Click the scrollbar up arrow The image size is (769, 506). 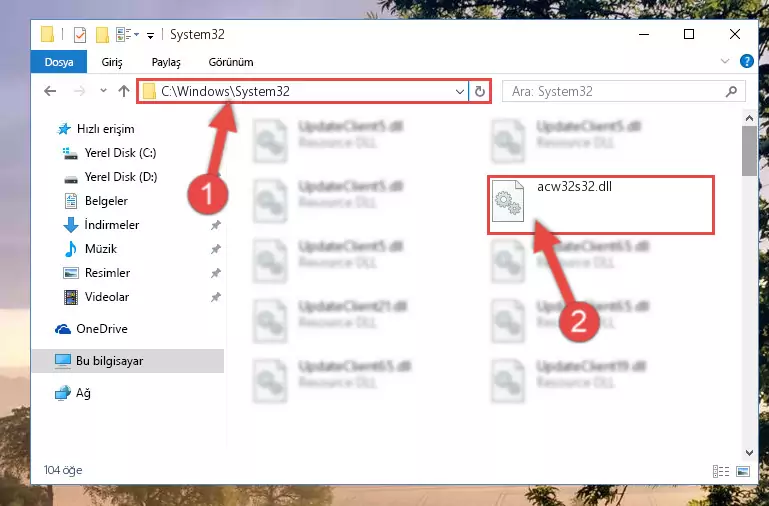click(x=749, y=118)
